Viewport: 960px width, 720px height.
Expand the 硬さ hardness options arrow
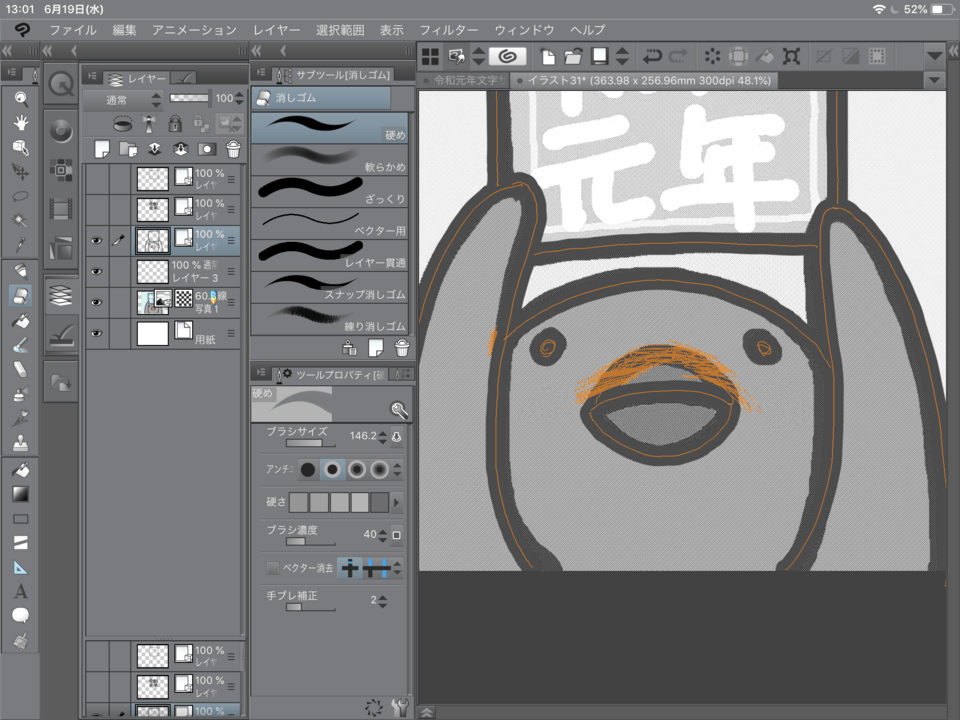point(398,501)
